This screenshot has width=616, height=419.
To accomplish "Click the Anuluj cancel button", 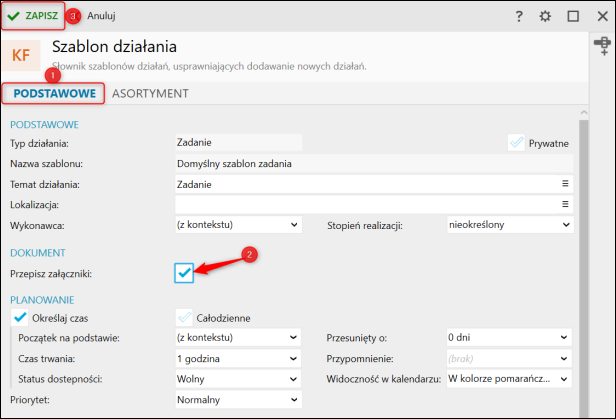I will point(103,16).
